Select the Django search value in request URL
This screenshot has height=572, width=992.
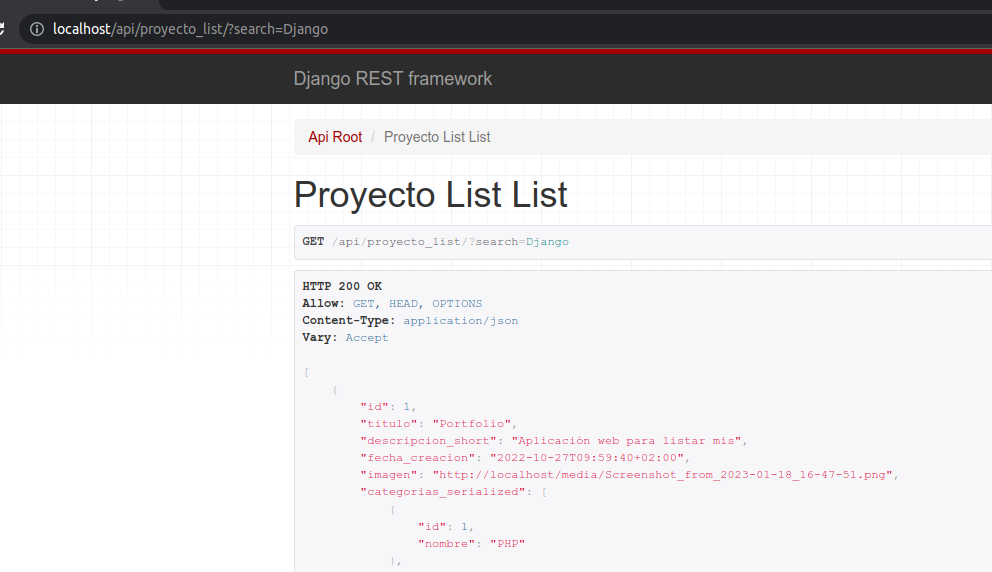(547, 242)
